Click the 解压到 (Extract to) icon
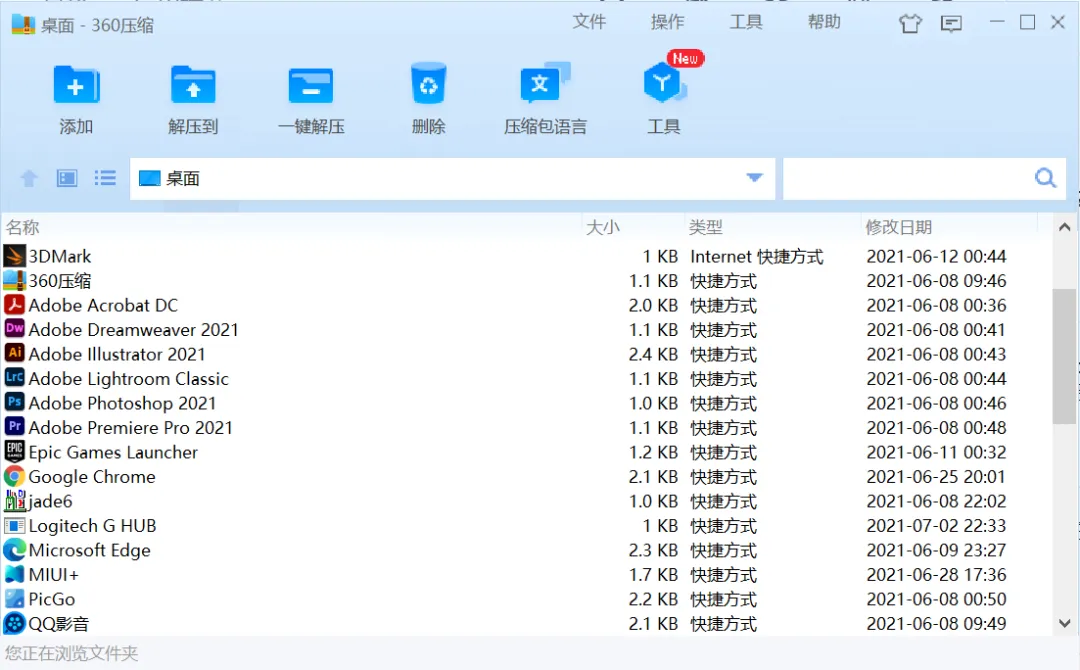This screenshot has height=670, width=1080. click(x=193, y=85)
